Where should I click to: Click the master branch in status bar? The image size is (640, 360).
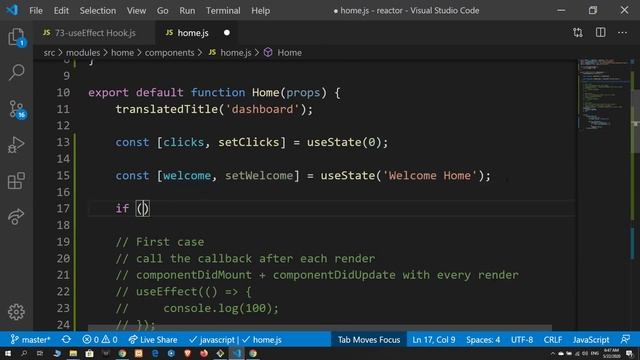[30, 340]
